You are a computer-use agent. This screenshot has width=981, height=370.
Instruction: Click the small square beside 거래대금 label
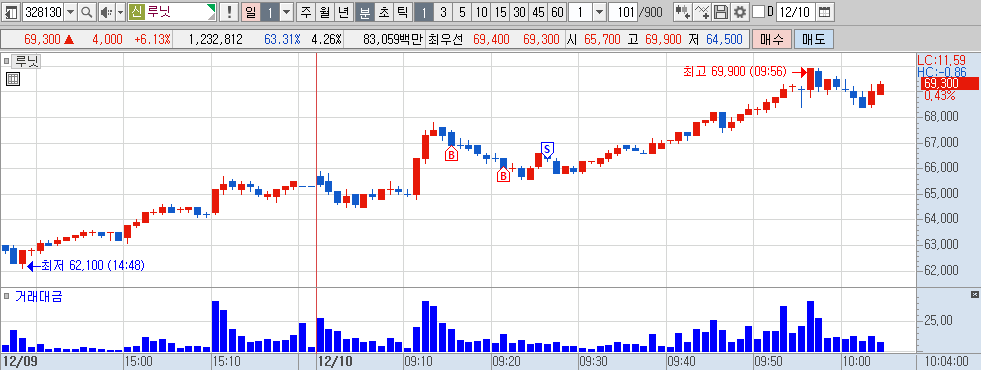(x=7, y=296)
